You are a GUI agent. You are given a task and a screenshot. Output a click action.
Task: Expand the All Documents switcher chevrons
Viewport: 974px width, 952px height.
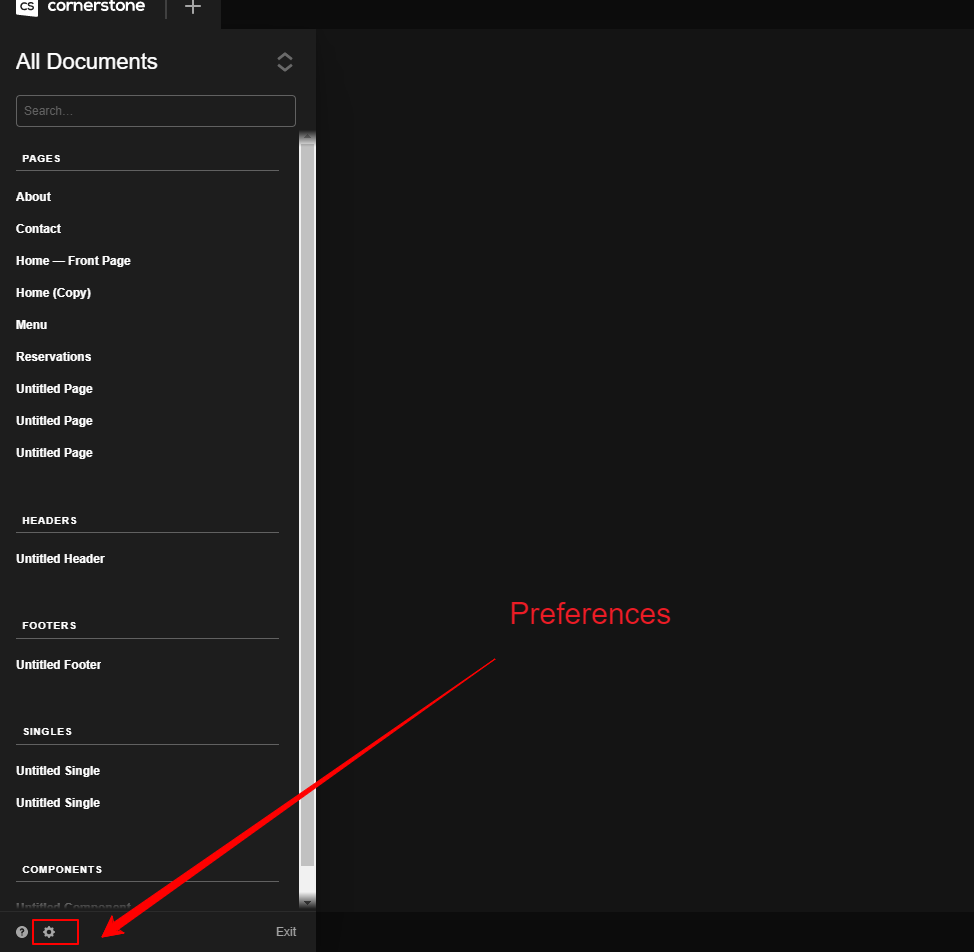pyautogui.click(x=285, y=62)
